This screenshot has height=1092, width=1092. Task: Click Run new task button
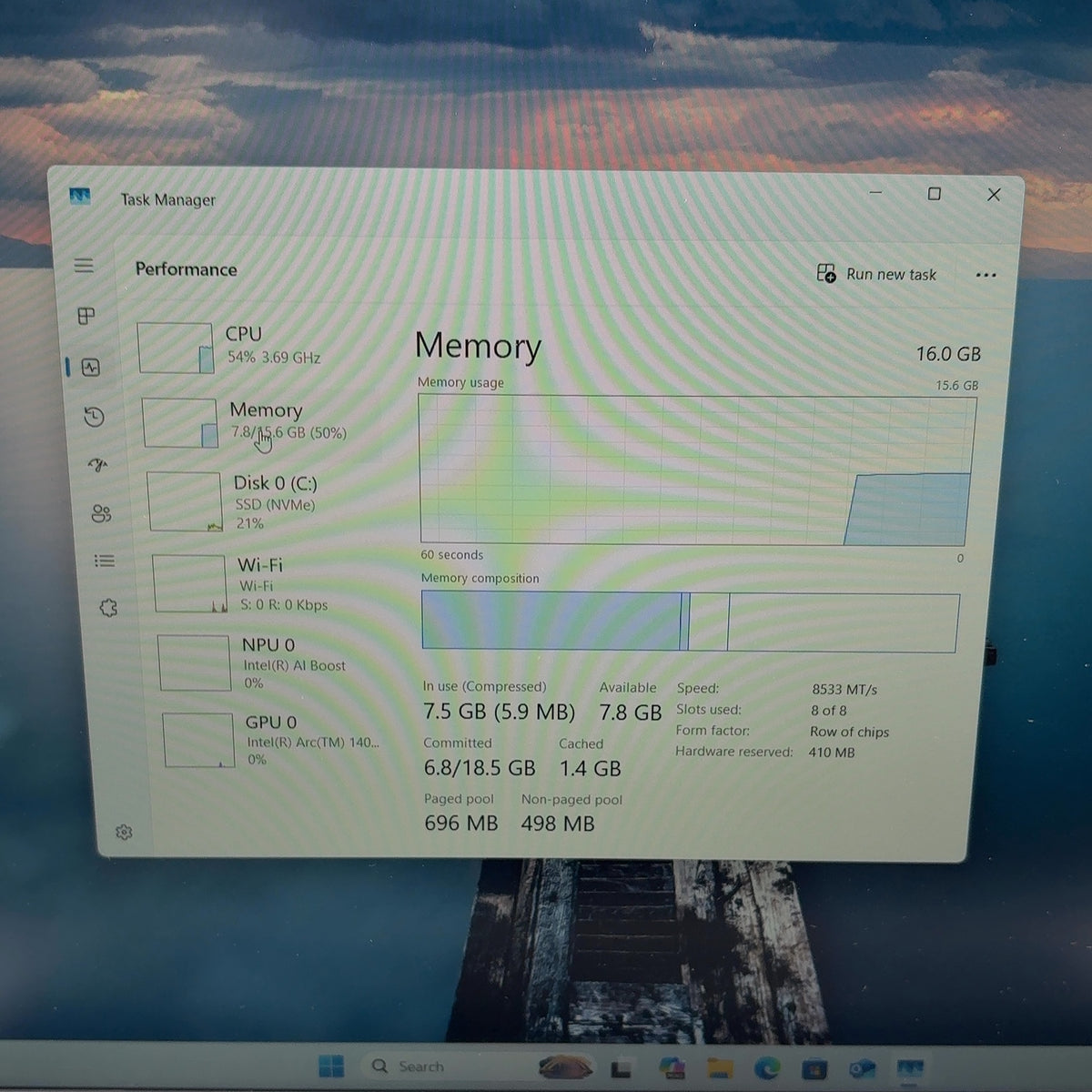coord(876,273)
